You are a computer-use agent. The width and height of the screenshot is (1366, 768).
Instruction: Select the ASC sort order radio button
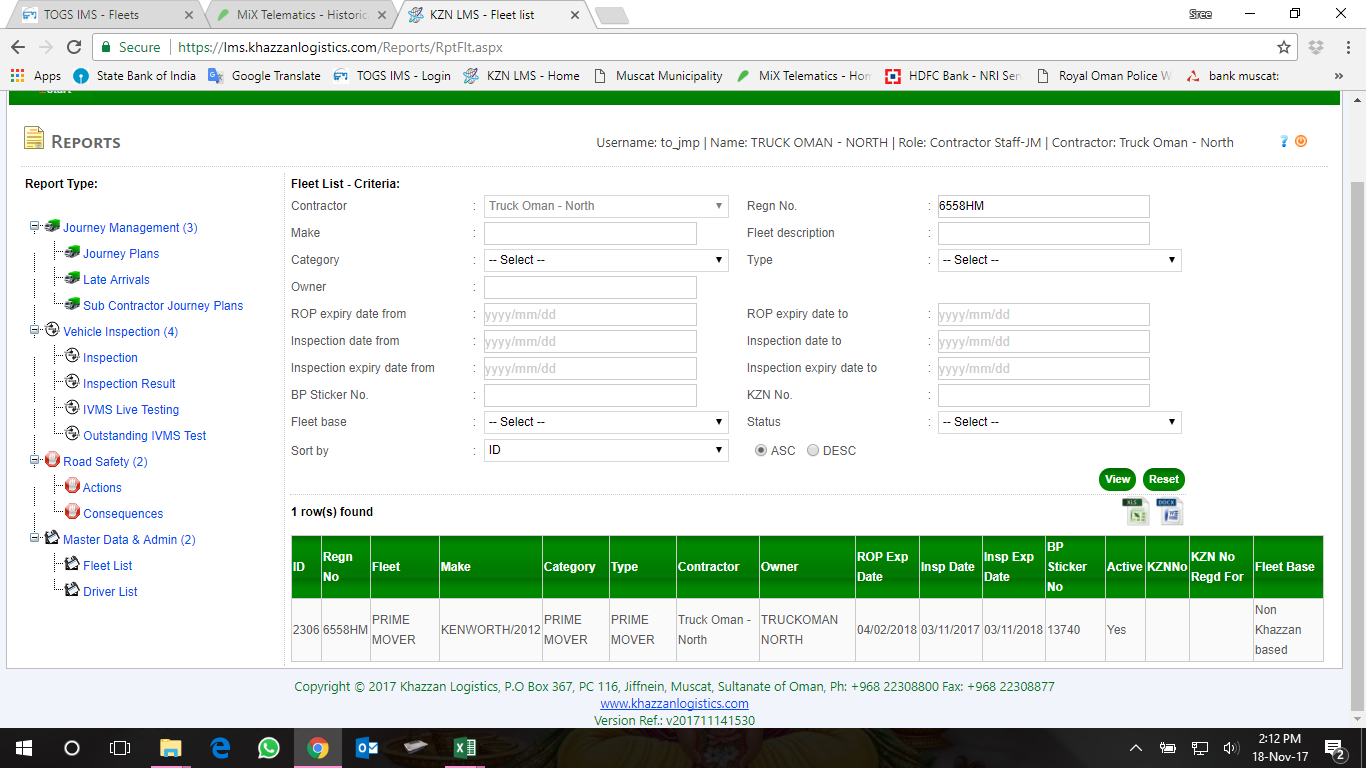click(x=761, y=451)
